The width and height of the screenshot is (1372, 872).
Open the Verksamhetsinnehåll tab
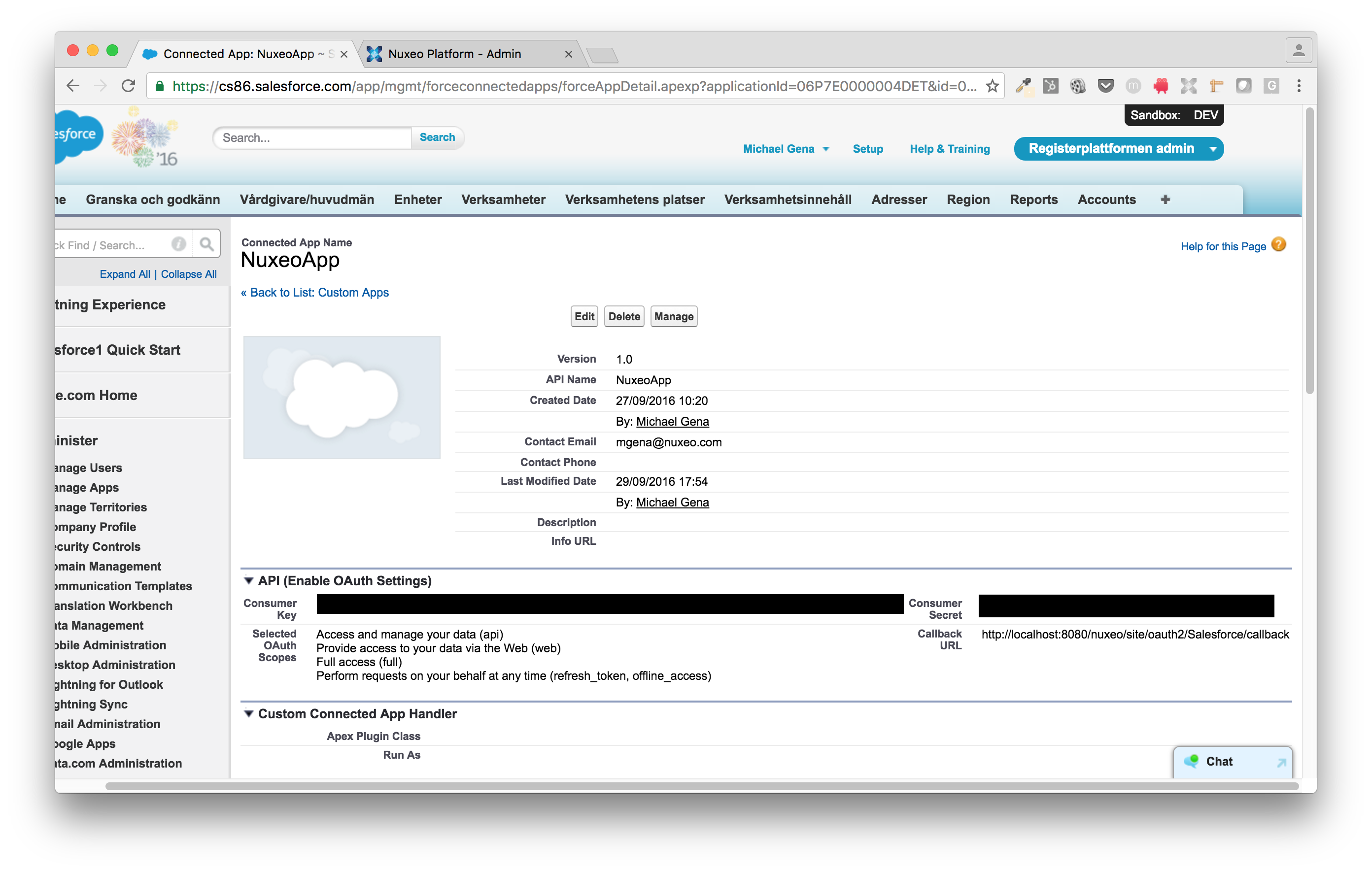788,200
